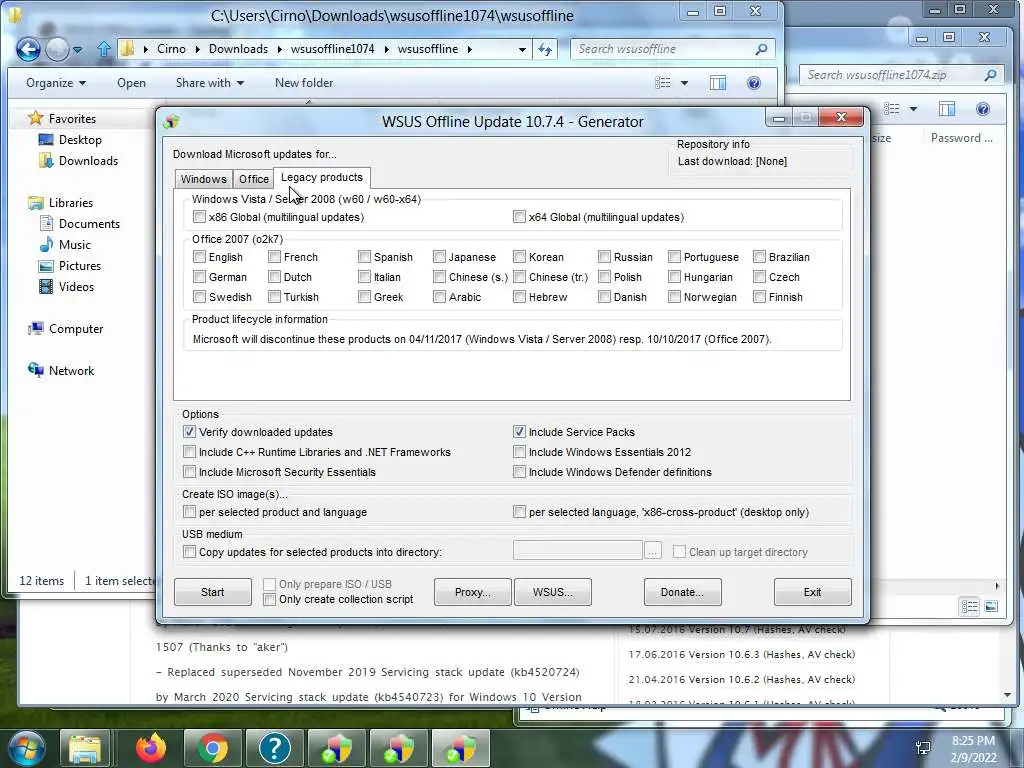Expand the view options arrow in Explorer toolbar
Screen dimensions: 1024x768
click(684, 83)
